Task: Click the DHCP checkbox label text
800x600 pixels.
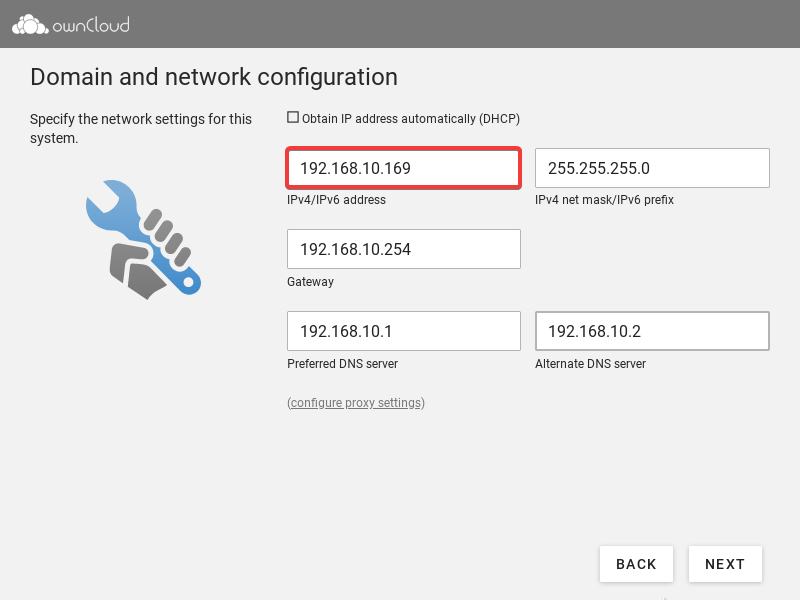Action: point(410,119)
